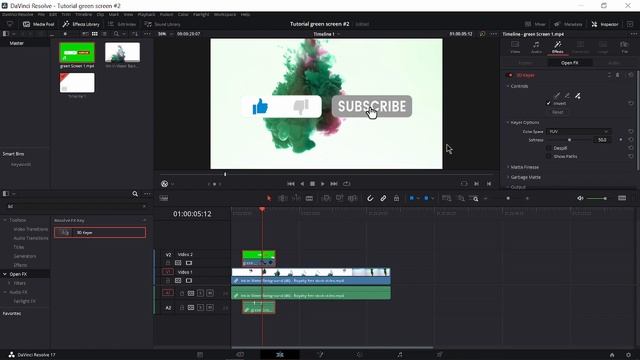Select the Master bin
Viewport: 640px width, 360px height.
(x=17, y=43)
